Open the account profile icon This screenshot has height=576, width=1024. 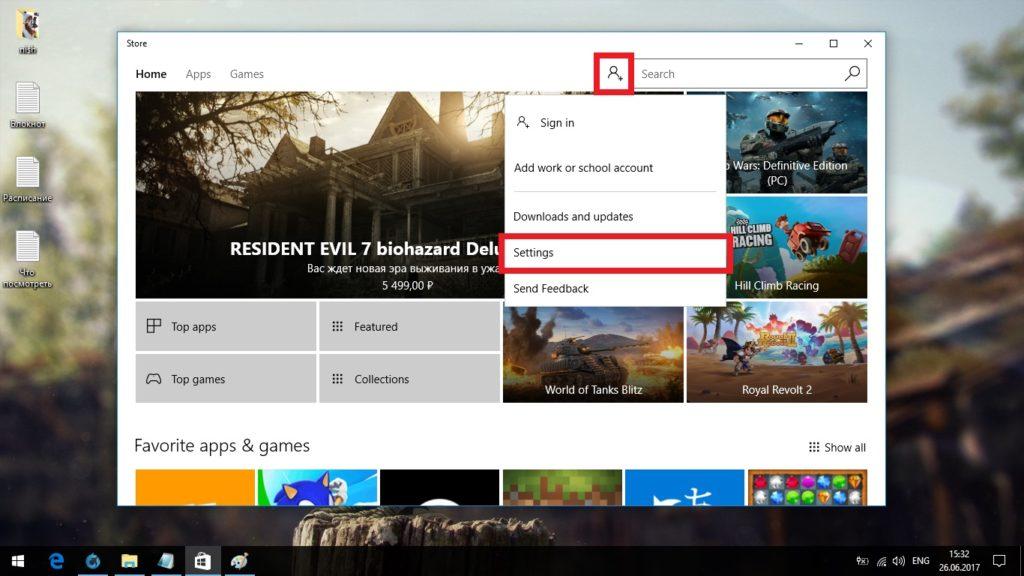(614, 73)
